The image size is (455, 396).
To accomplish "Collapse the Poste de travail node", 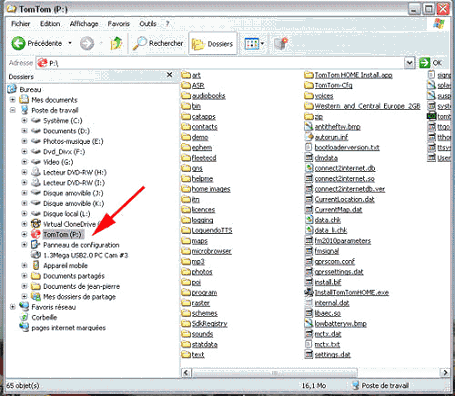I will point(13,110).
